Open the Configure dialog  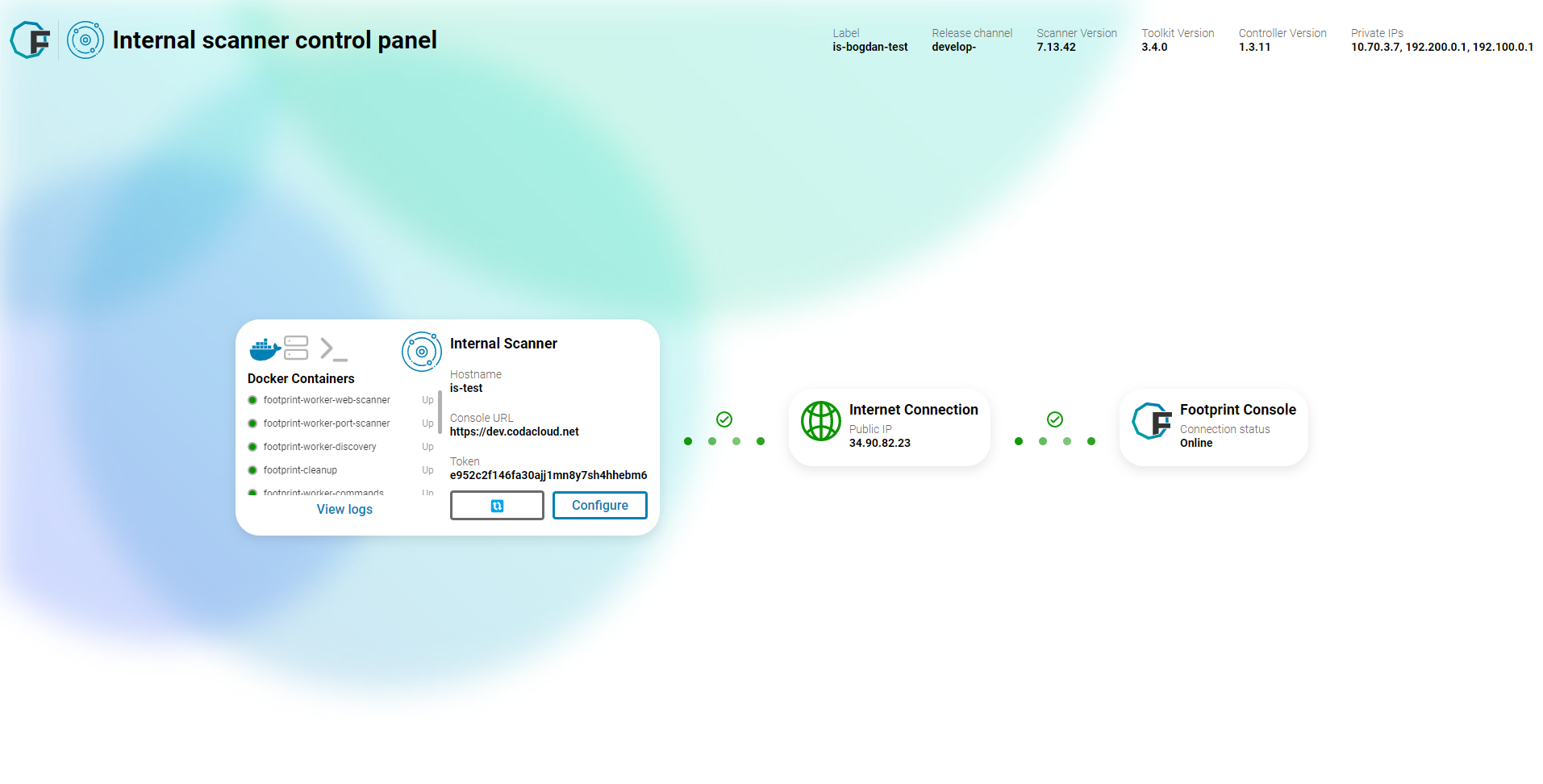click(599, 505)
